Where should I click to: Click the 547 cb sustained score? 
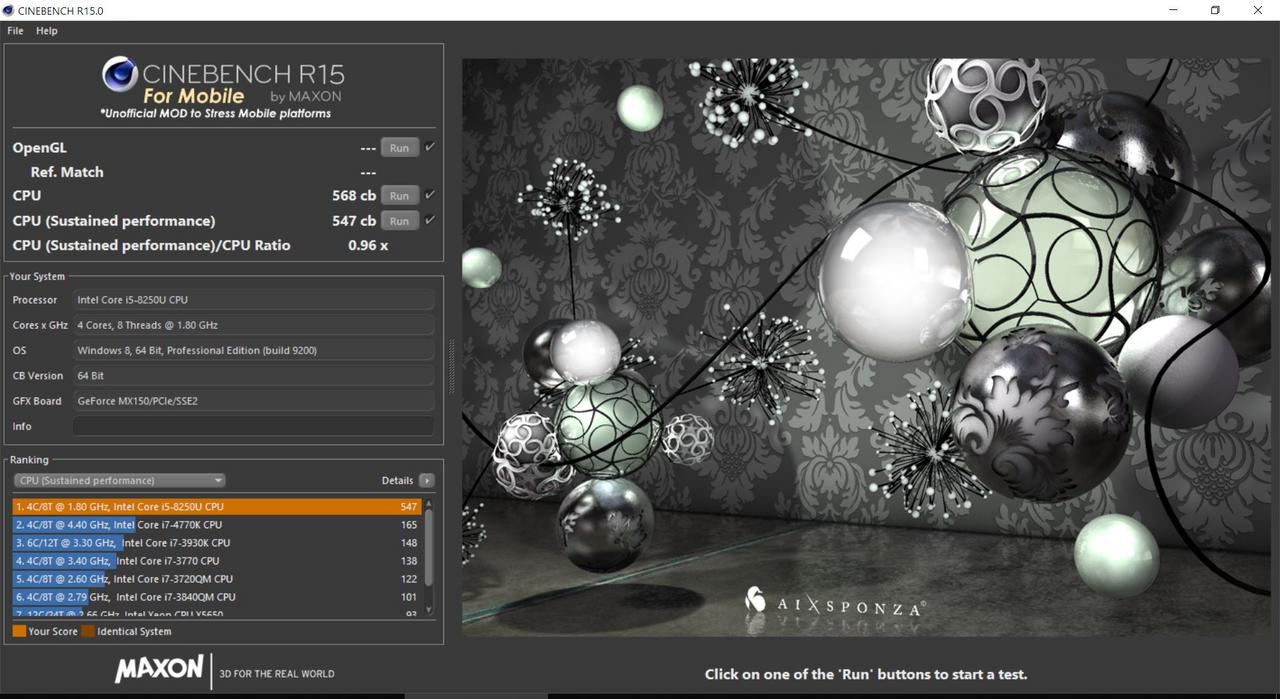(354, 221)
